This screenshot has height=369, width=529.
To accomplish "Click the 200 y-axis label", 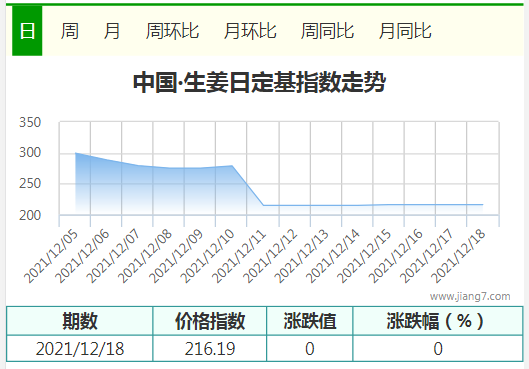I will (x=30, y=215).
